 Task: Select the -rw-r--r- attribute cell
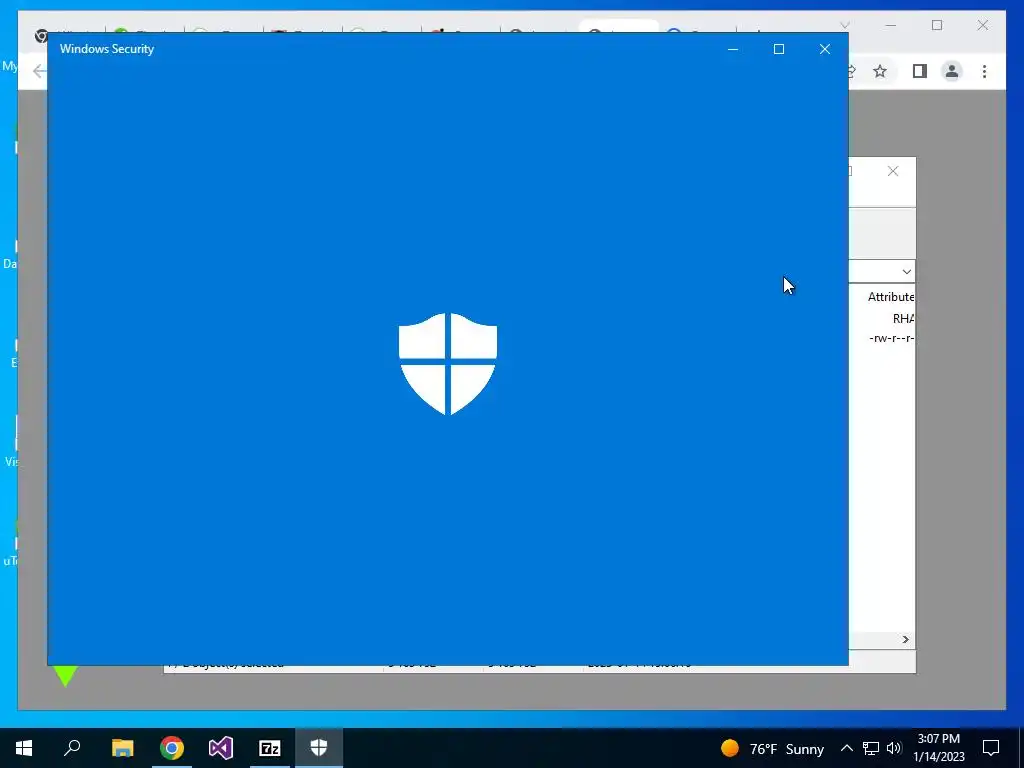(891, 338)
